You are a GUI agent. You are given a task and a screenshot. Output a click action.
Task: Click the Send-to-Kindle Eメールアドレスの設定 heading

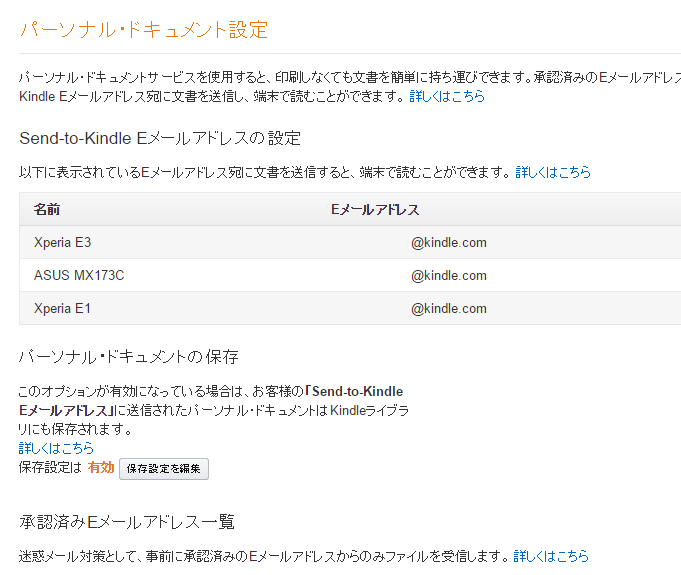coord(160,138)
